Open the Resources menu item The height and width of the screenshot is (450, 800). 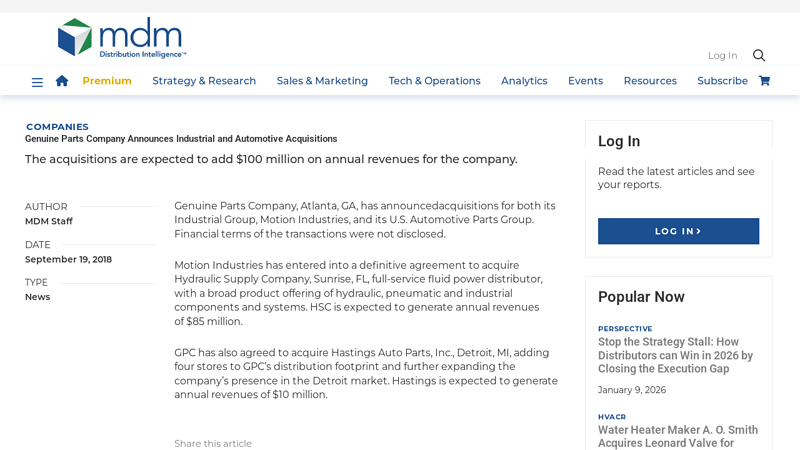(650, 81)
